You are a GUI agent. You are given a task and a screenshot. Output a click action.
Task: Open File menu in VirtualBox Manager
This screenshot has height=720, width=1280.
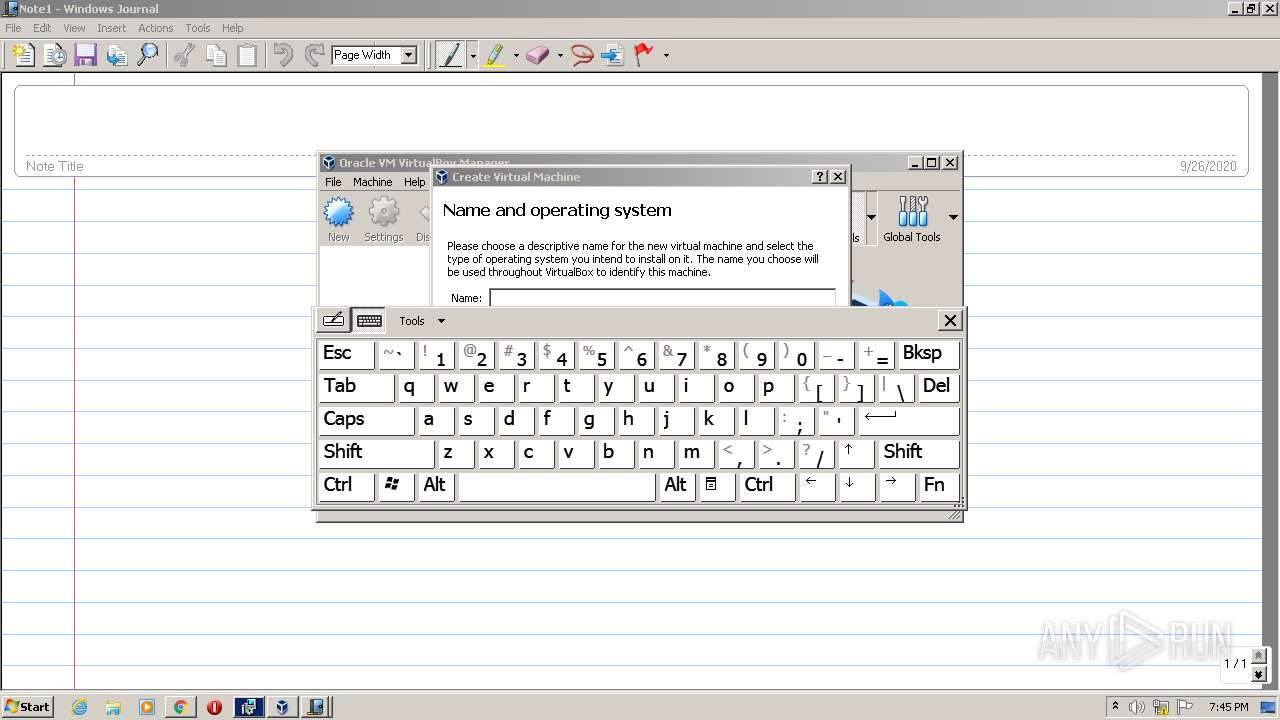point(333,182)
